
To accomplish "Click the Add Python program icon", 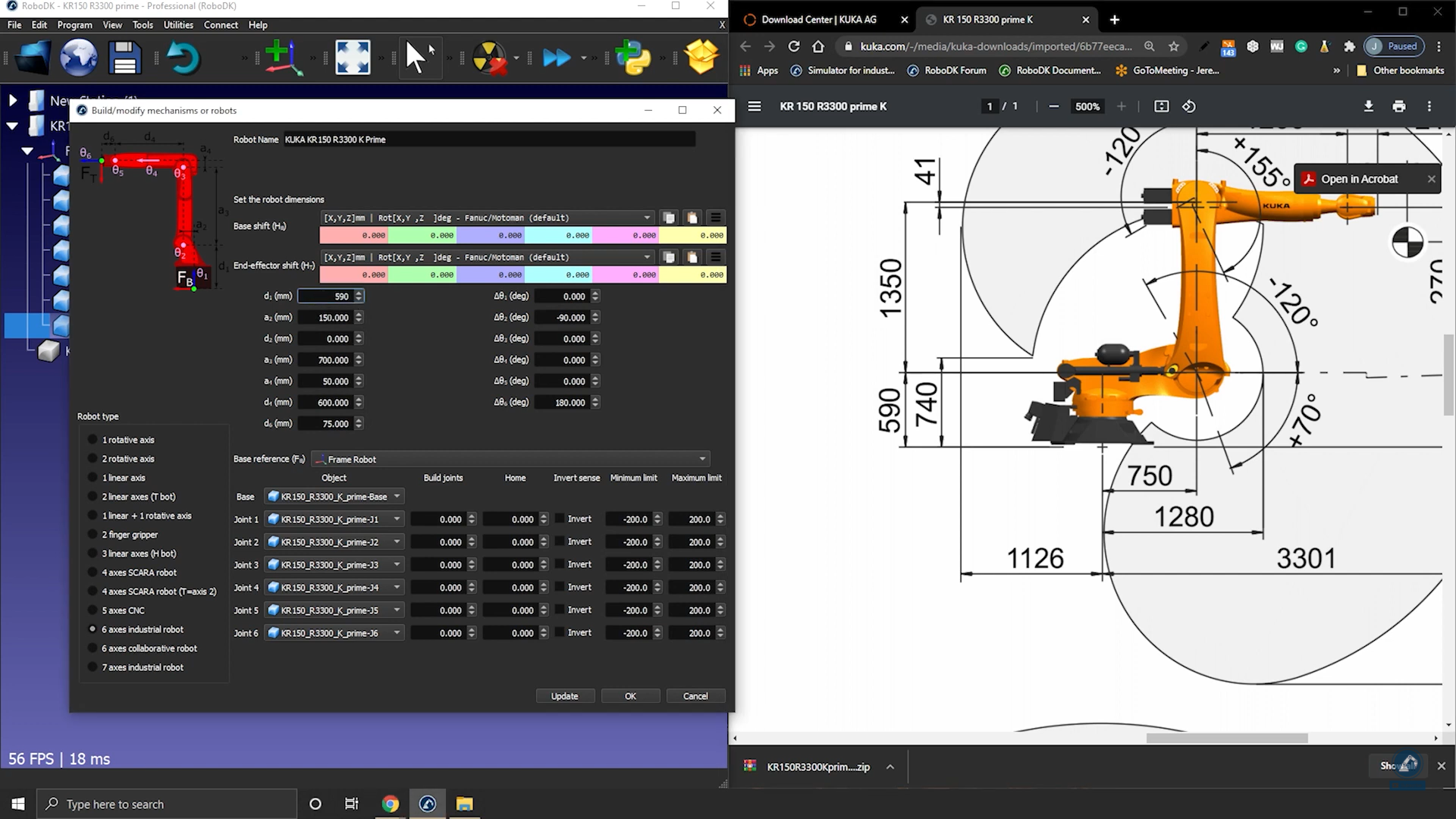I will [x=632, y=58].
